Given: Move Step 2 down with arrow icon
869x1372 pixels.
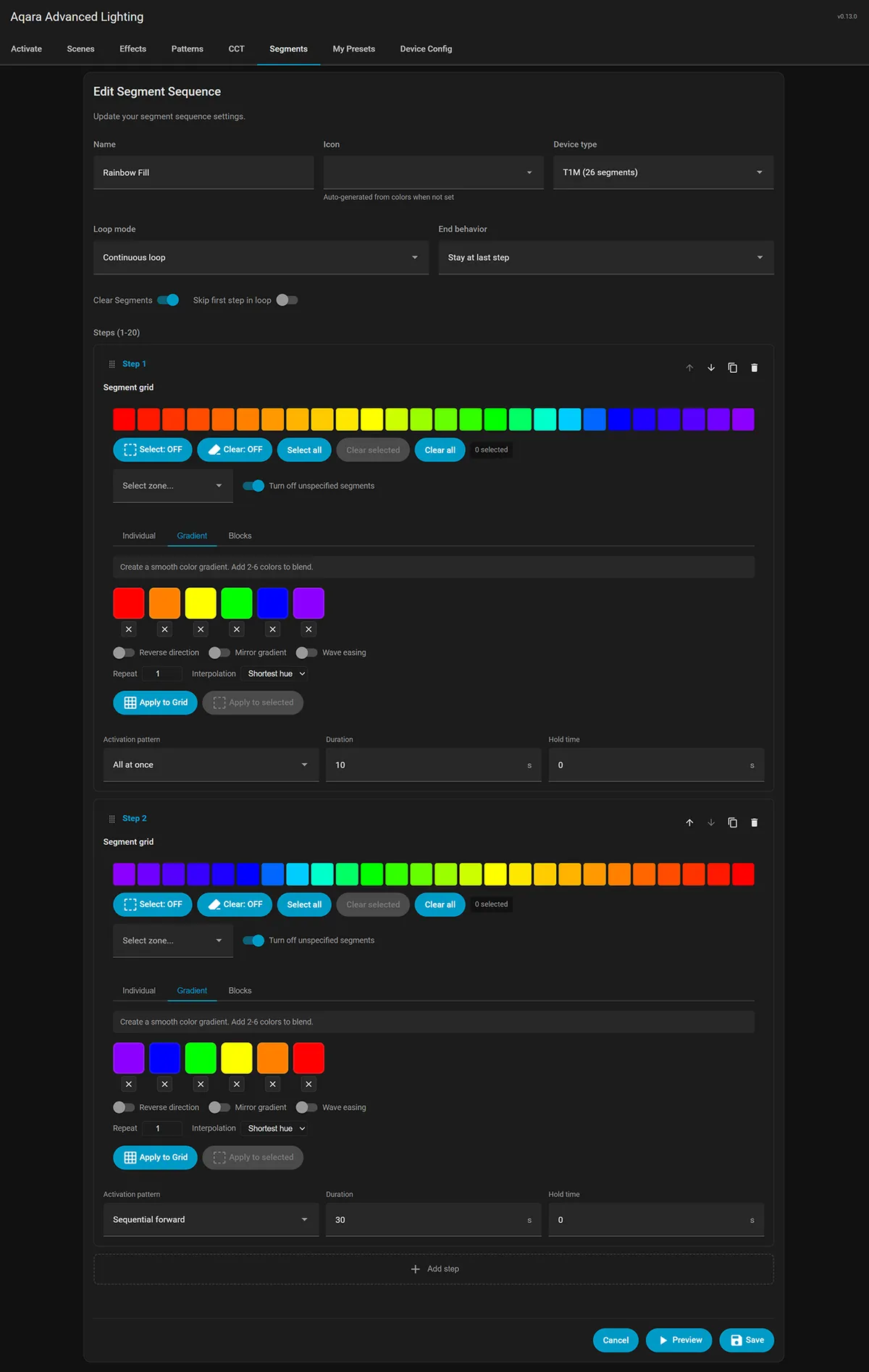Looking at the screenshot, I should pyautogui.click(x=711, y=822).
